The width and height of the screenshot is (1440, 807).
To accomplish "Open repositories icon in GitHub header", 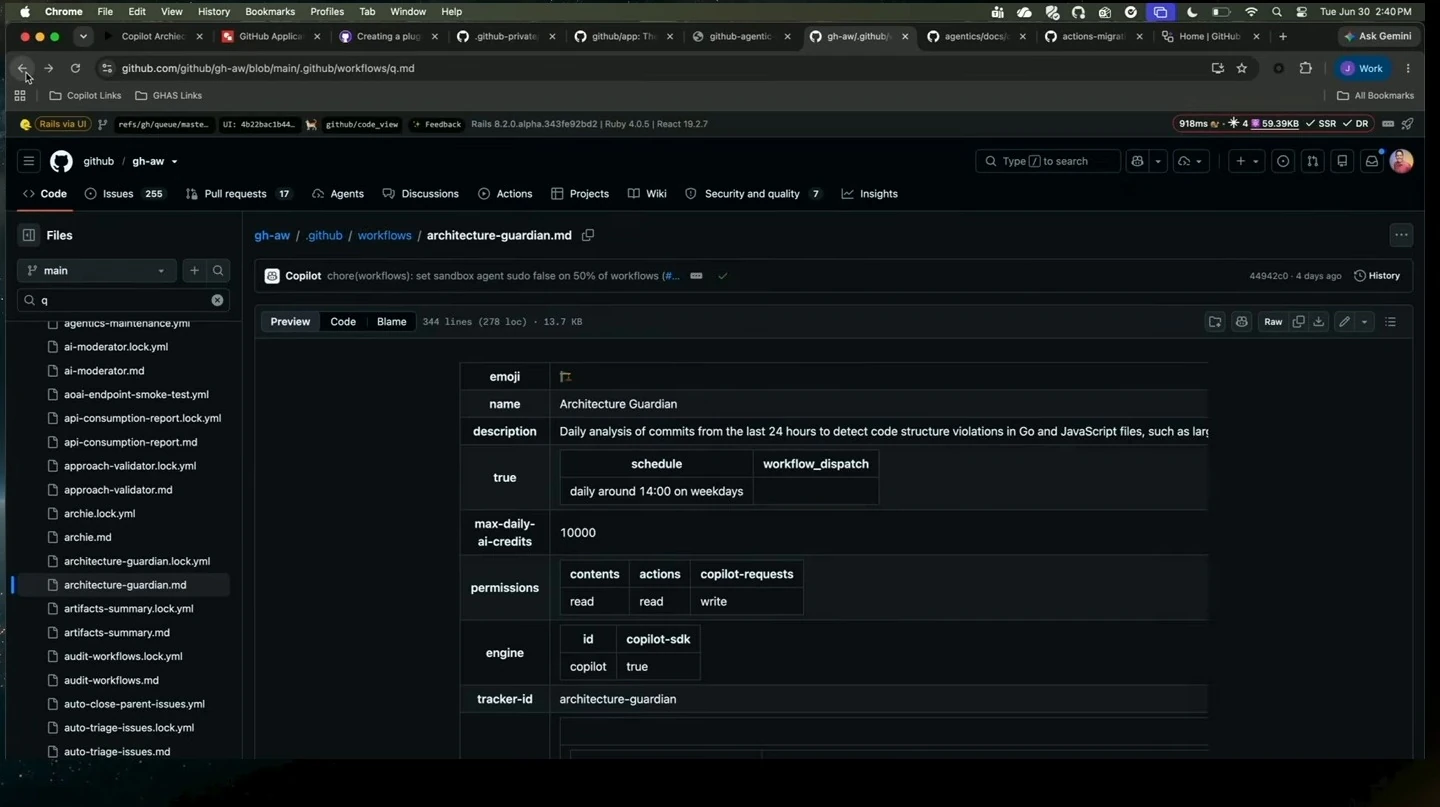I will pyautogui.click(x=1342, y=161).
